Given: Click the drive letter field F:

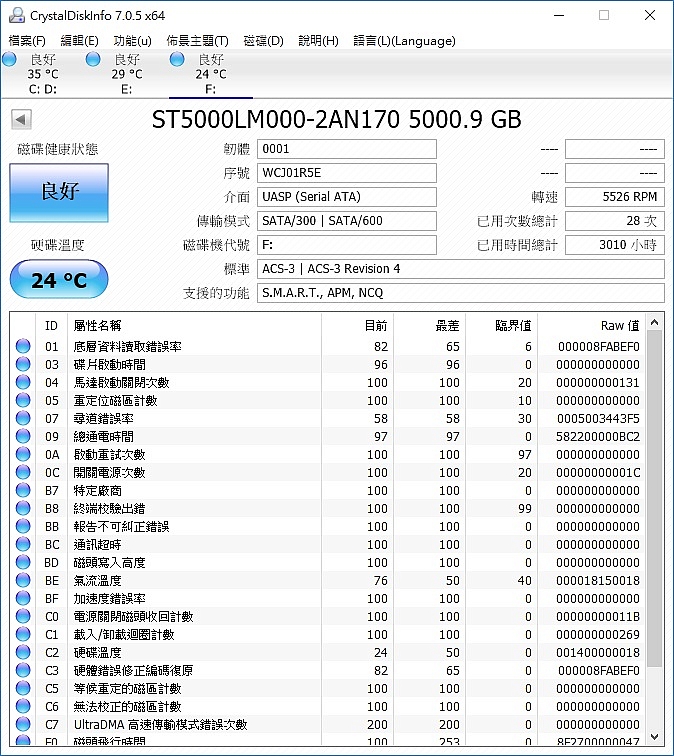Looking at the screenshot, I should 347,245.
